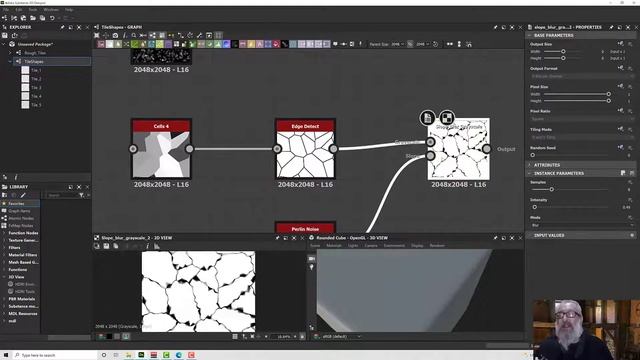Collapse the Unsaved Package tree
This screenshot has height=360, width=640.
pyautogui.click(x=4, y=44)
